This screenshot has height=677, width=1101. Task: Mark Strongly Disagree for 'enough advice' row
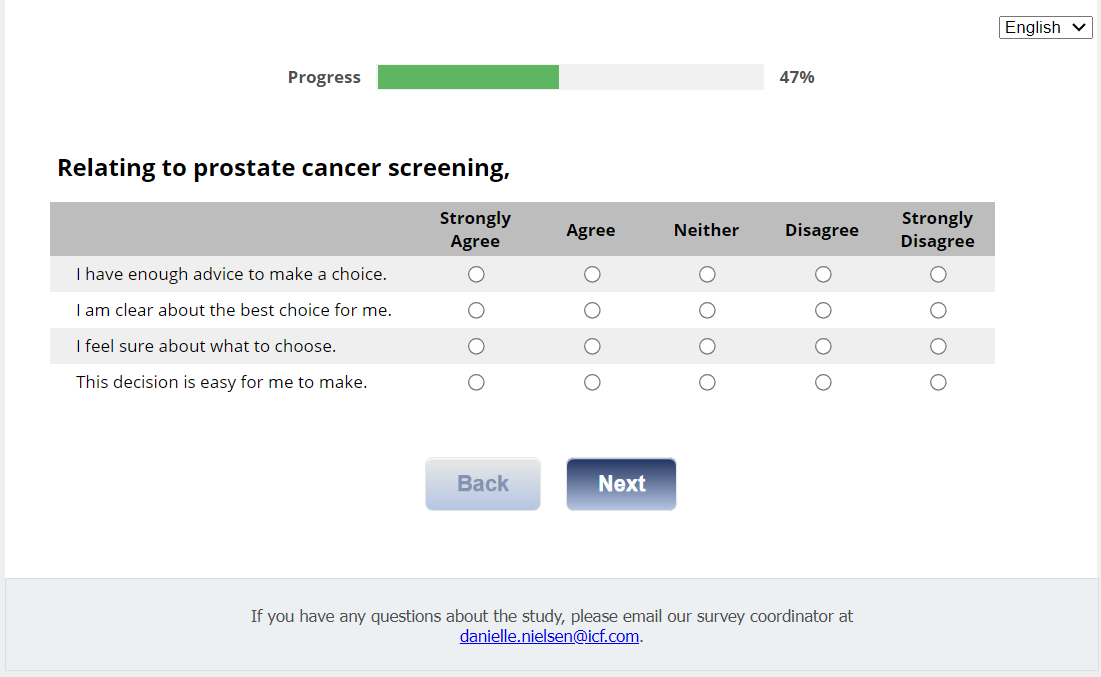[938, 274]
